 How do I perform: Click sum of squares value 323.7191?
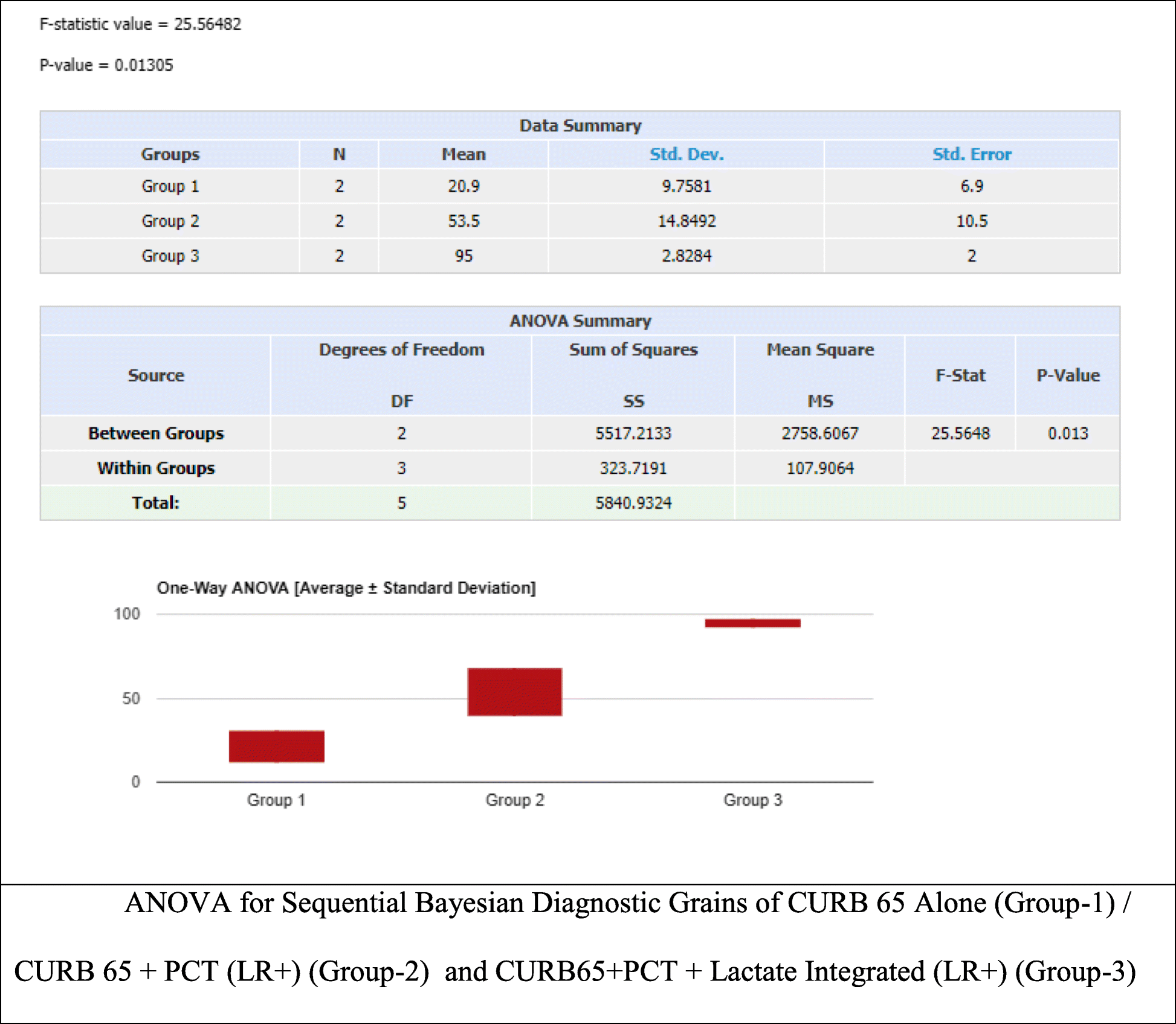point(633,468)
